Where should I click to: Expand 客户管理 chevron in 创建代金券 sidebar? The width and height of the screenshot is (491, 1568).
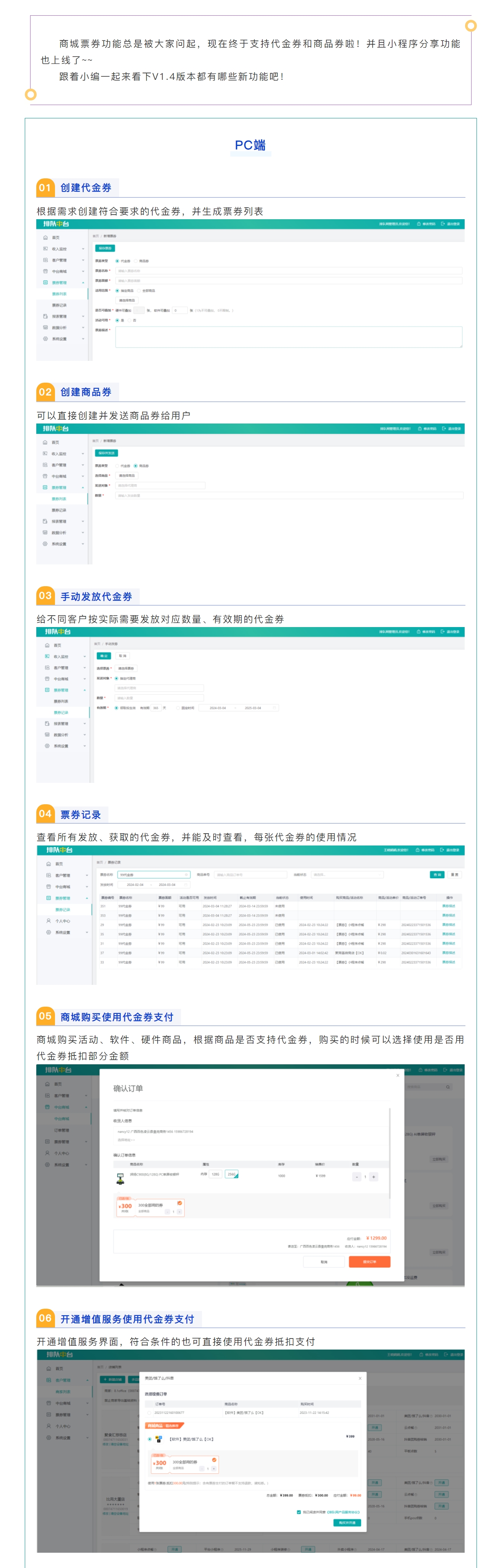tap(83, 260)
